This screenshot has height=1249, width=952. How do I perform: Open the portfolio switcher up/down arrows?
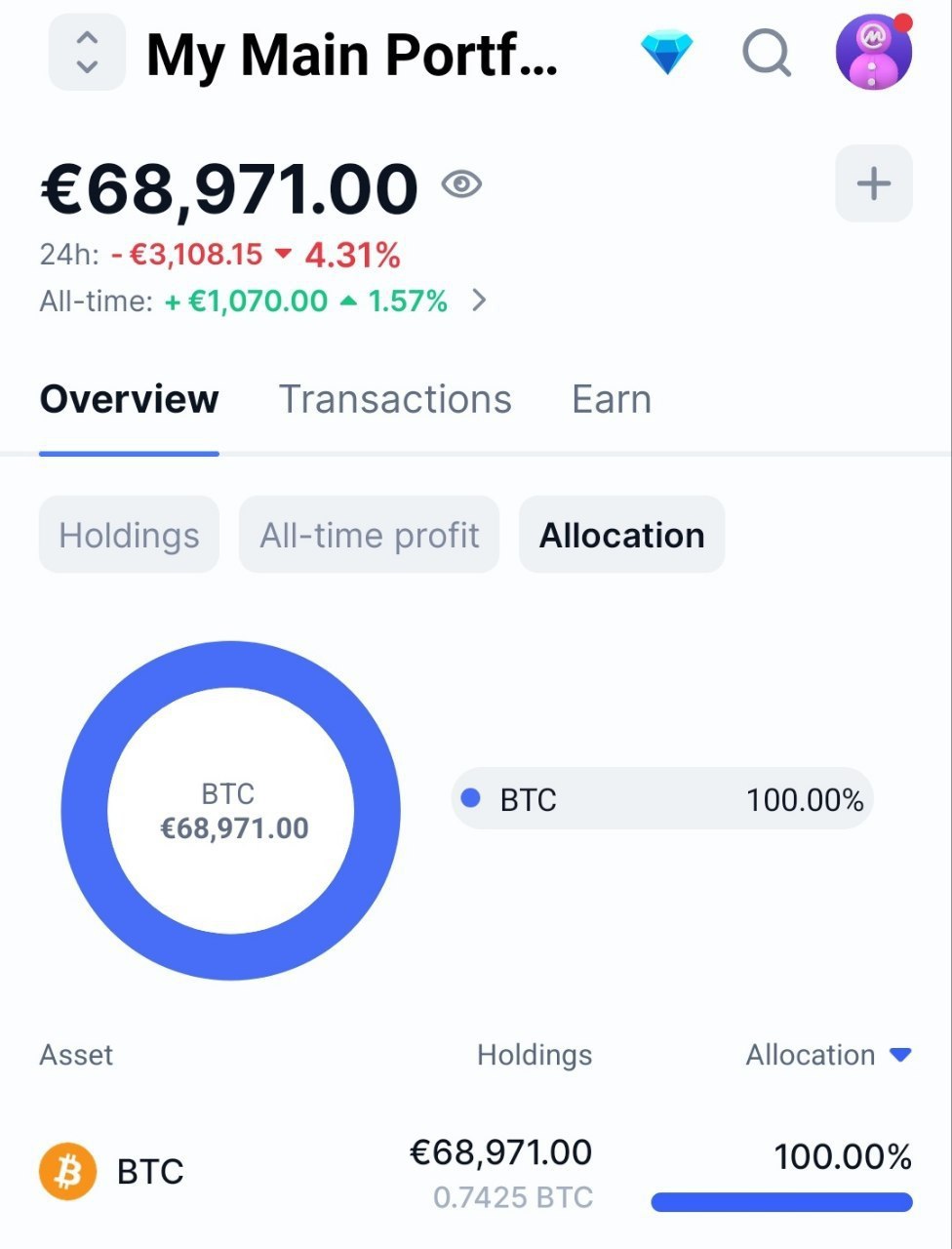[87, 53]
